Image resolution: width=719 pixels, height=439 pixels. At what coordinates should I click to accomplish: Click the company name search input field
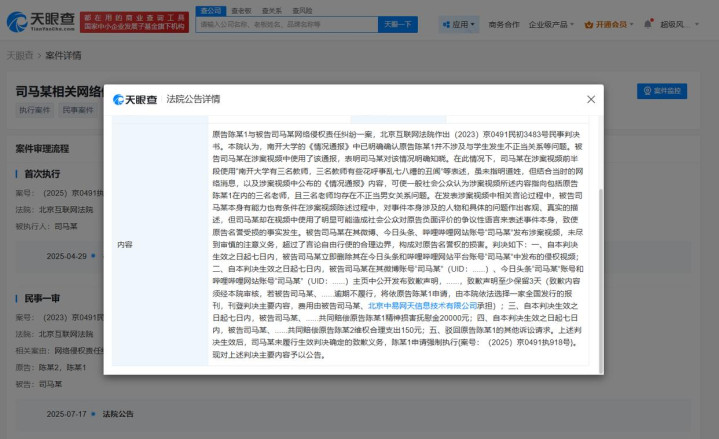point(282,25)
